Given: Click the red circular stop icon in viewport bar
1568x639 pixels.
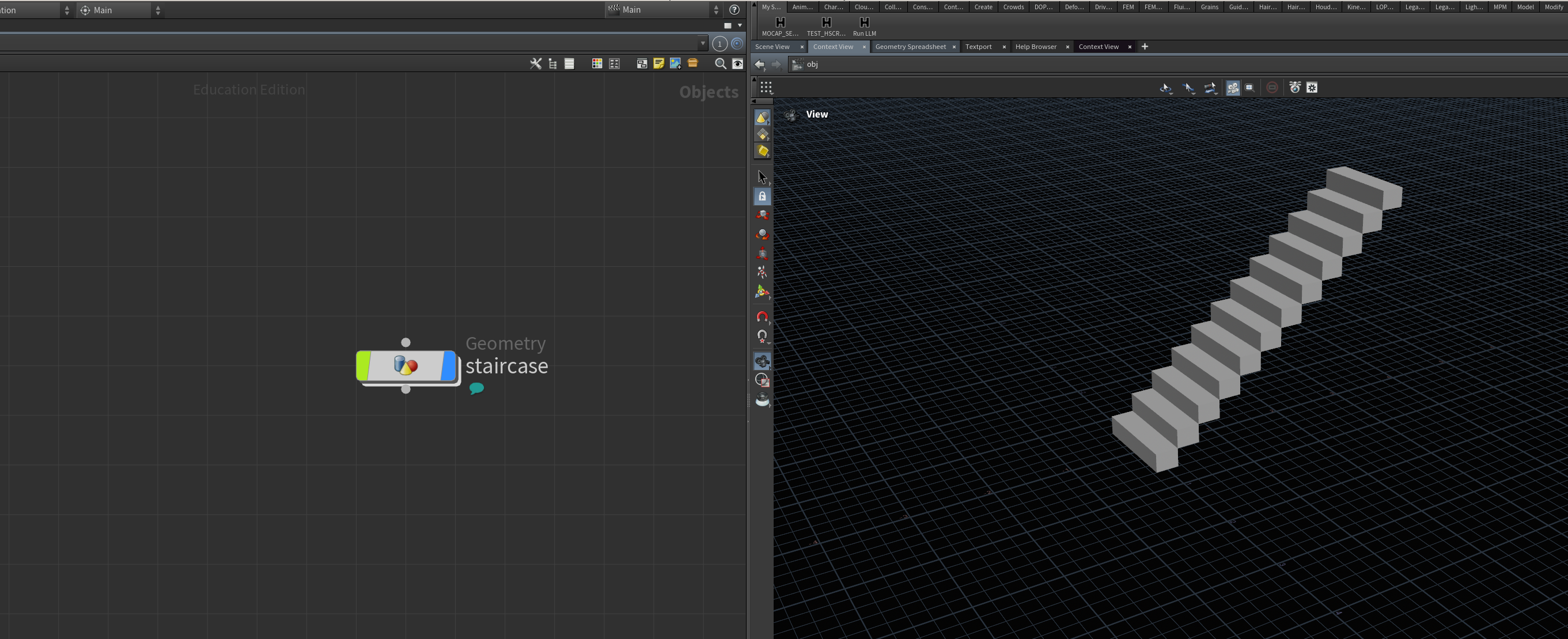Looking at the screenshot, I should pos(1272,88).
